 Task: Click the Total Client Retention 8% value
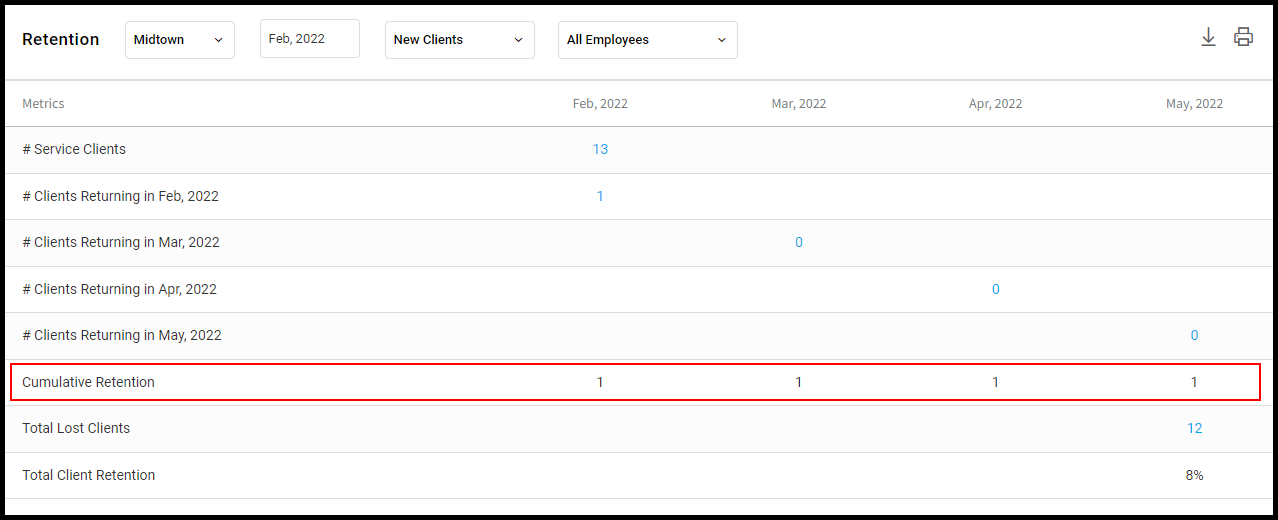(x=1194, y=475)
